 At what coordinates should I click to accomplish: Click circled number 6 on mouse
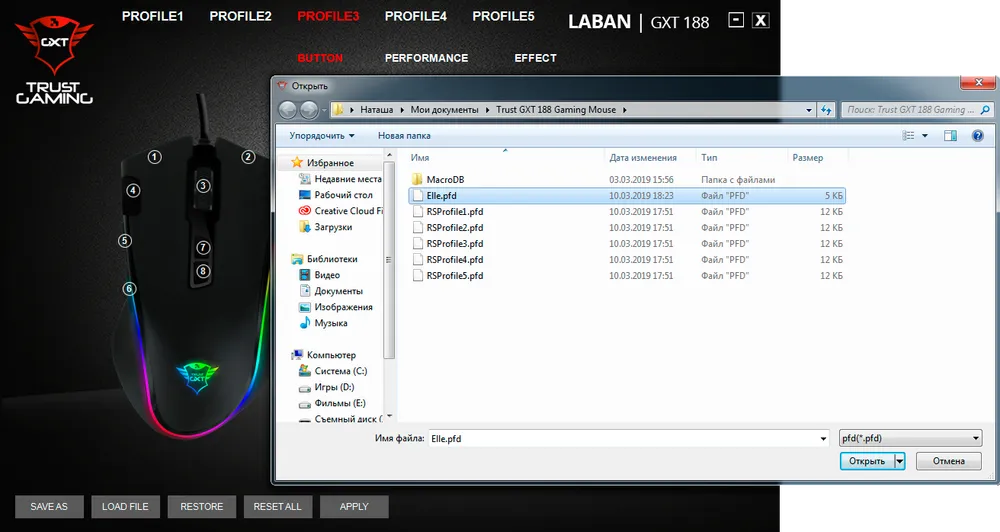tap(129, 289)
